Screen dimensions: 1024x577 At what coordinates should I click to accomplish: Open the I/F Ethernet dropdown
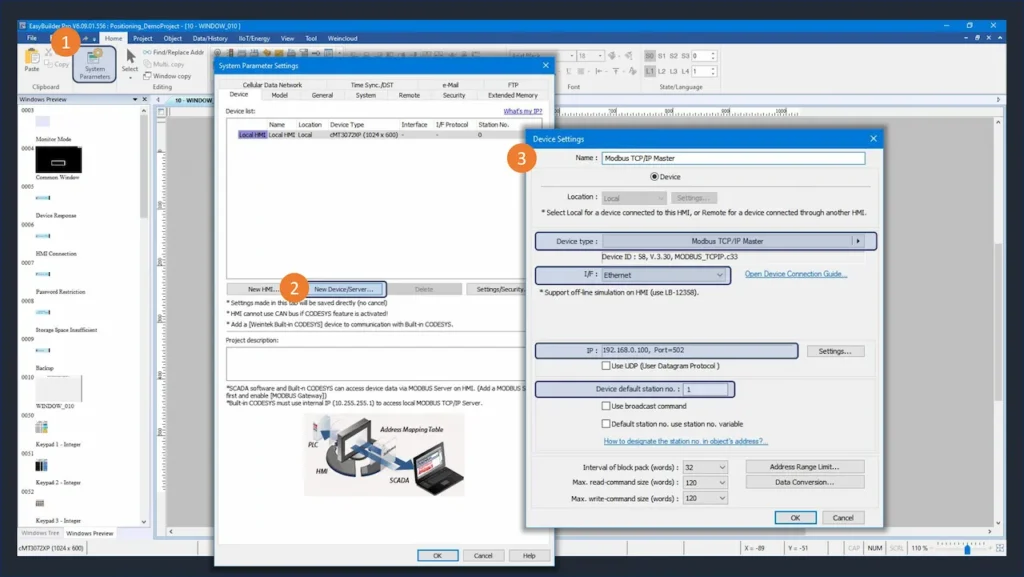coord(719,275)
